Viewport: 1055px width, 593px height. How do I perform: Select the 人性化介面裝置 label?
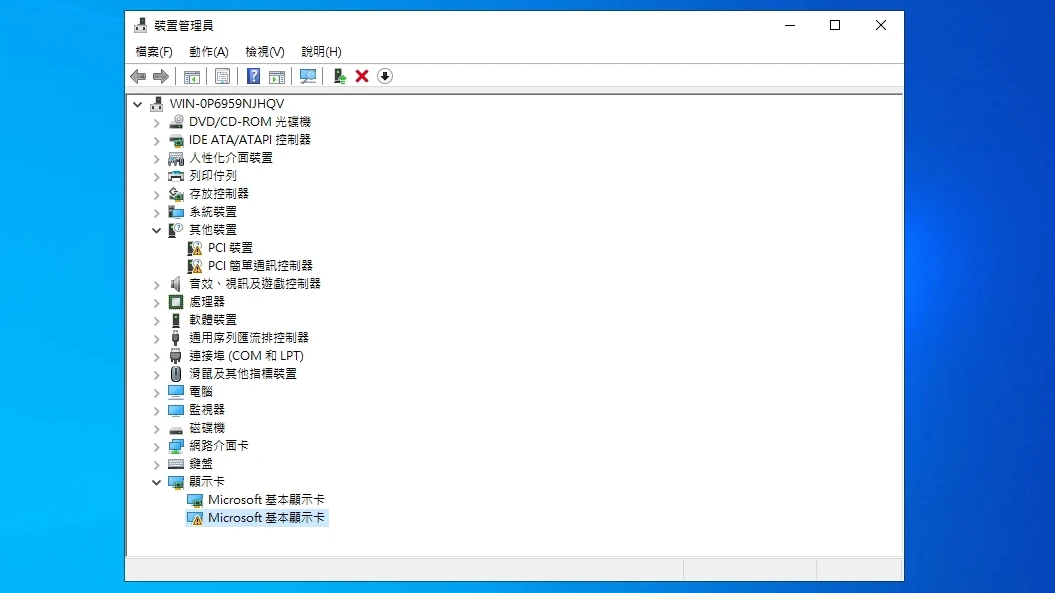point(231,158)
